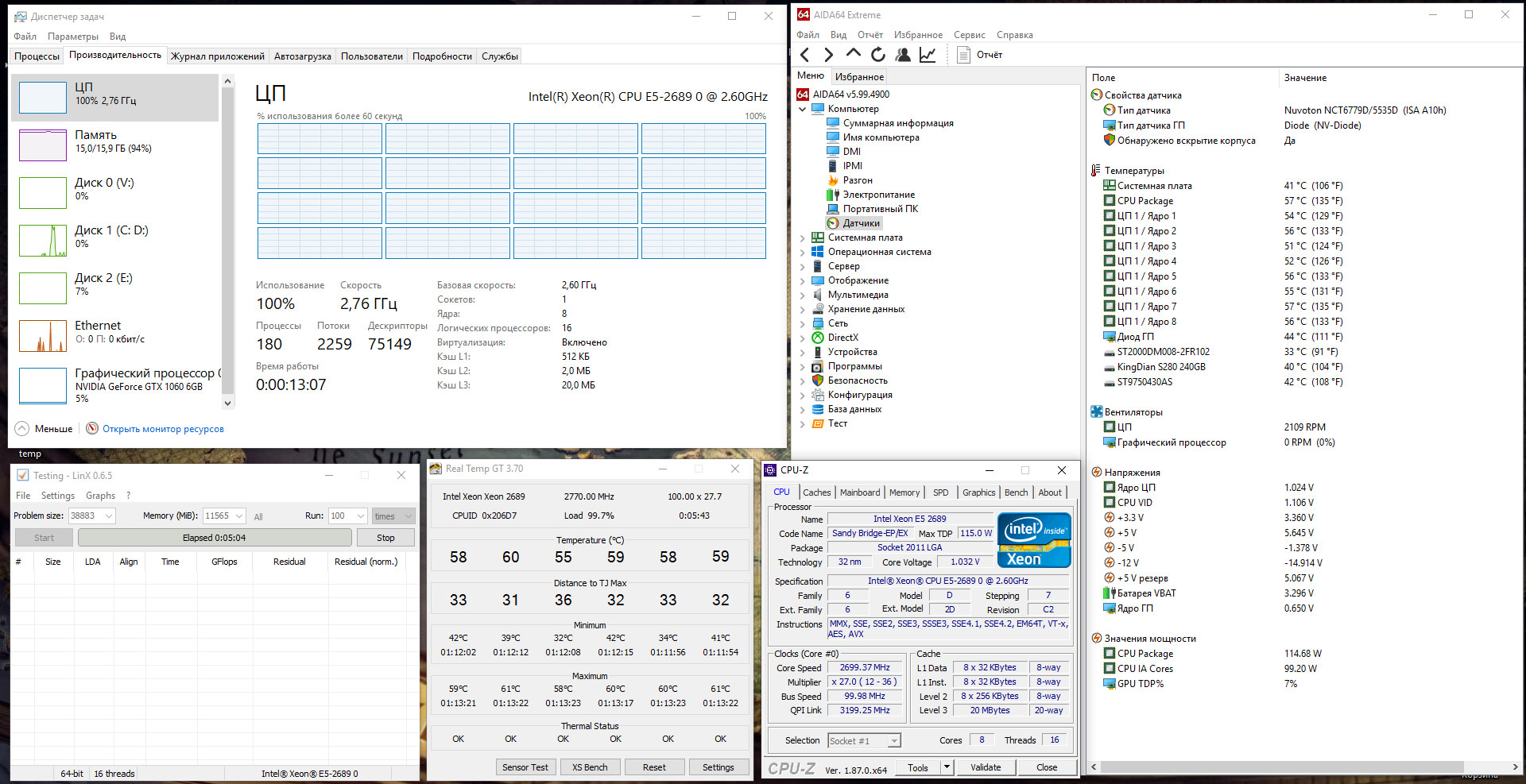Click the Электропитание power icon
Image resolution: width=1526 pixels, height=784 pixels.
coord(833,195)
